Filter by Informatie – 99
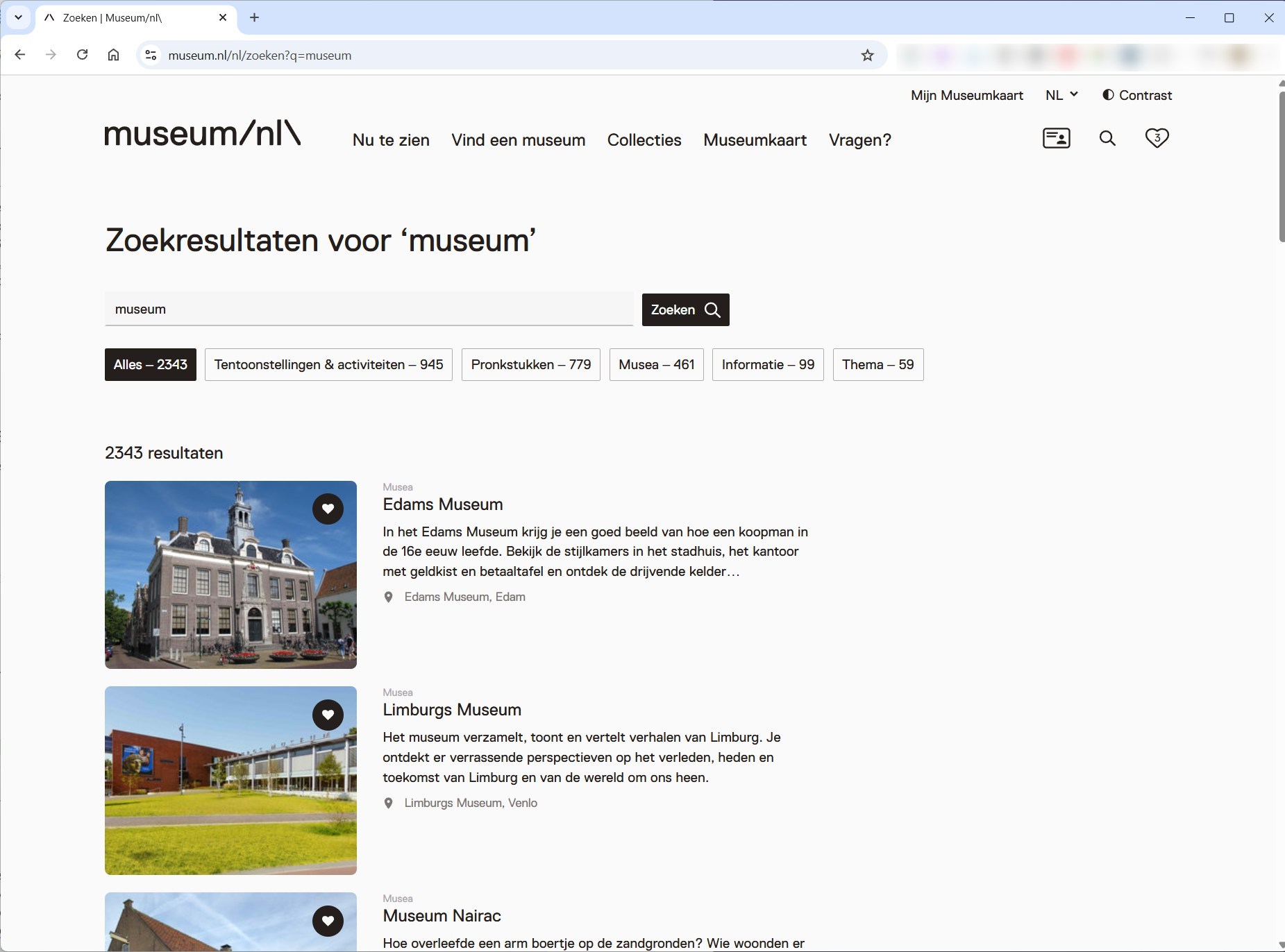 pyautogui.click(x=768, y=364)
